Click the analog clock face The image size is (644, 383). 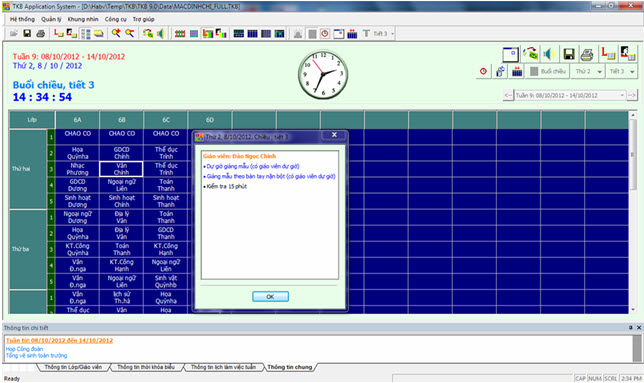point(323,74)
